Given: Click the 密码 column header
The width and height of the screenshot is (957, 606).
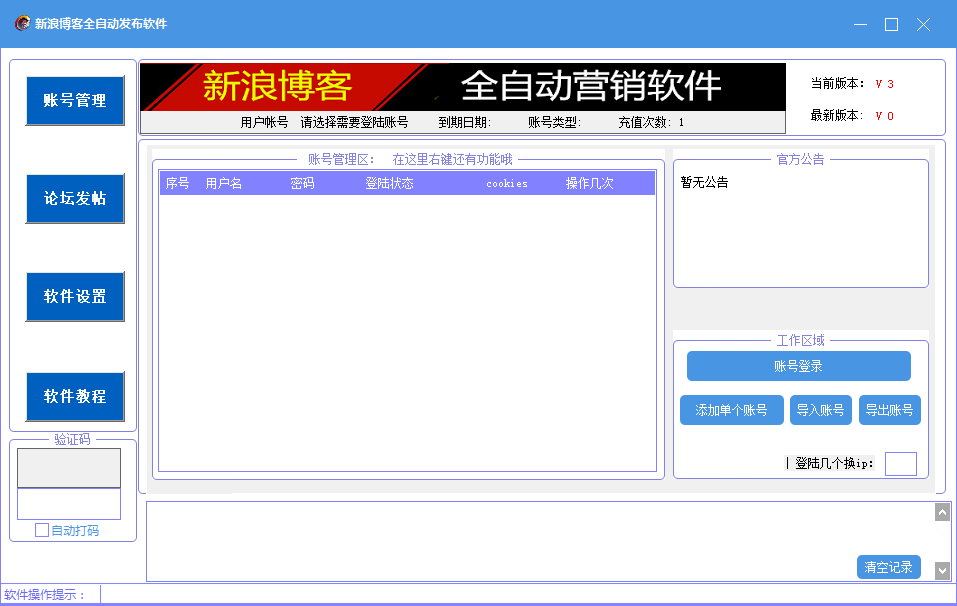Looking at the screenshot, I should pos(302,184).
